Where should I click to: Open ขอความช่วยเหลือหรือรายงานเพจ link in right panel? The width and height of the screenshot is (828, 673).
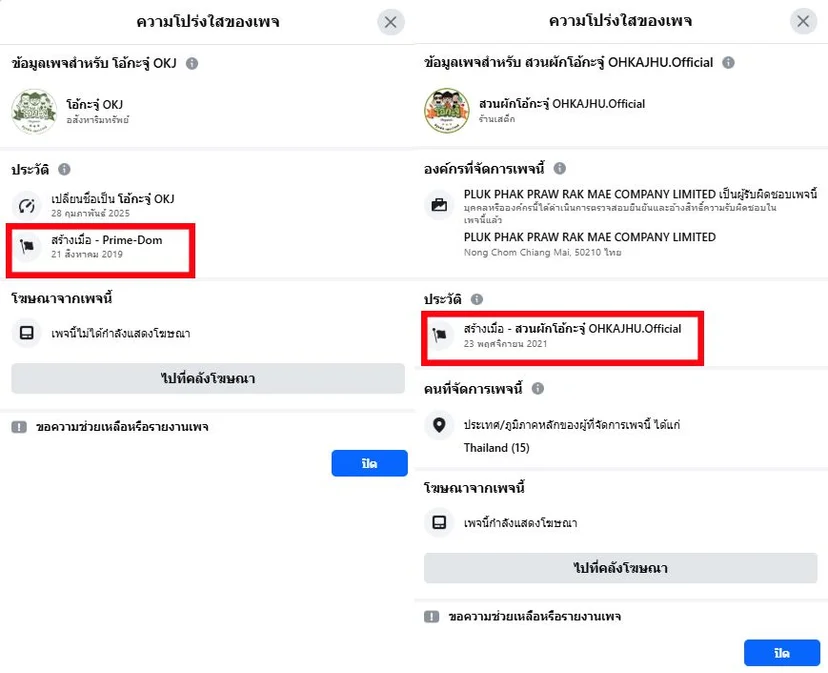[x=534, y=616]
